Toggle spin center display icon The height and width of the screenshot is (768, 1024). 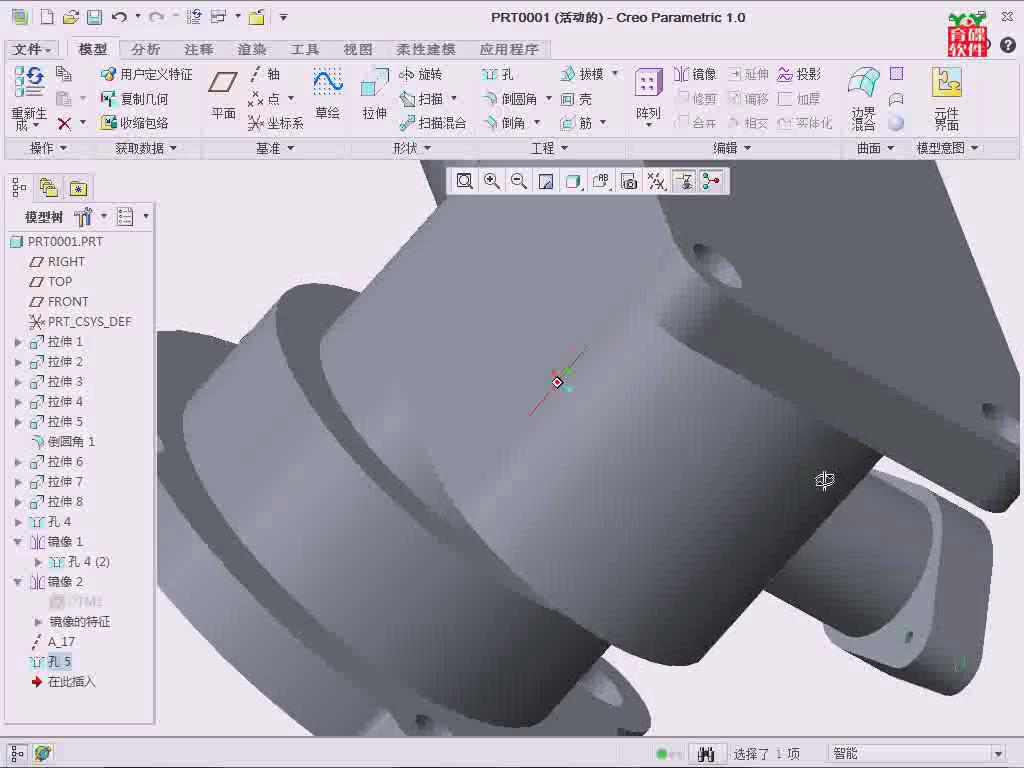[711, 181]
